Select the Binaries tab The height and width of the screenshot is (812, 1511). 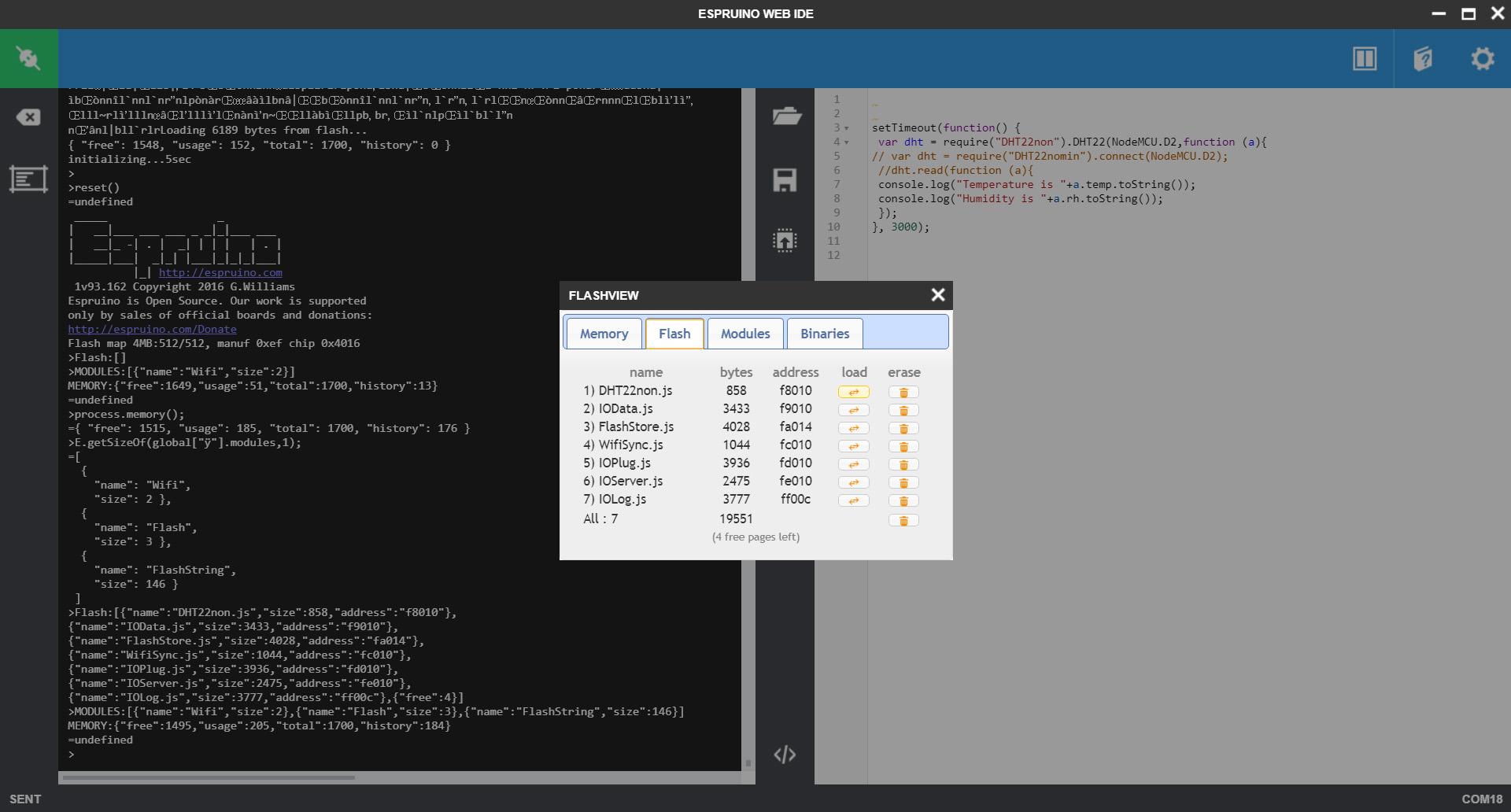(824, 334)
